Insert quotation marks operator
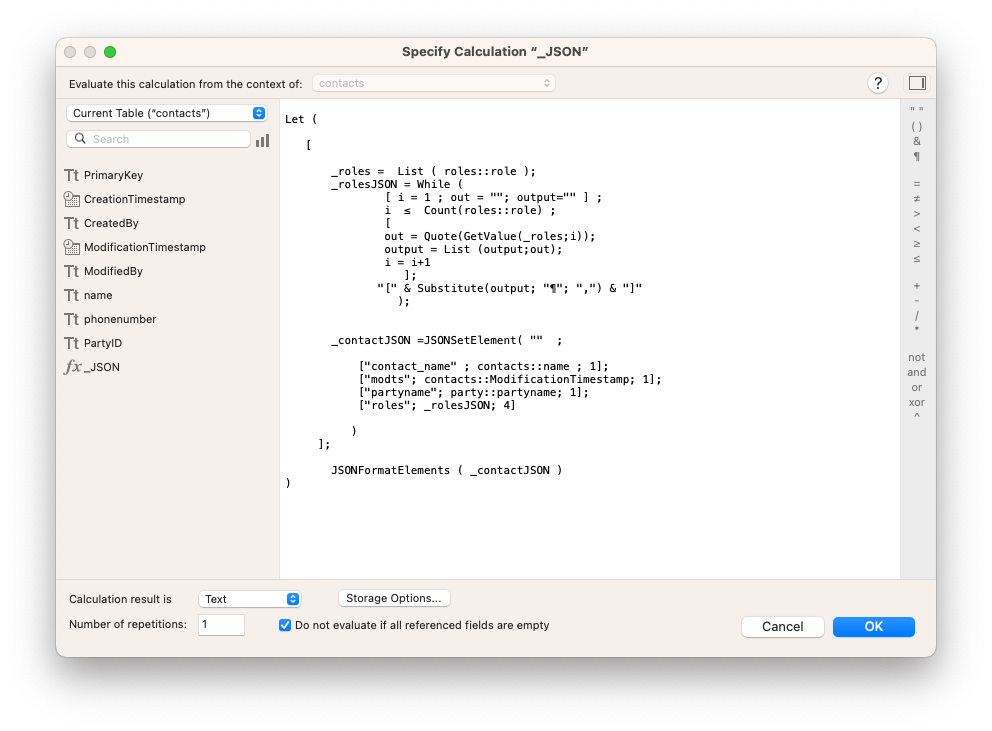The height and width of the screenshot is (731, 992). tap(917, 111)
